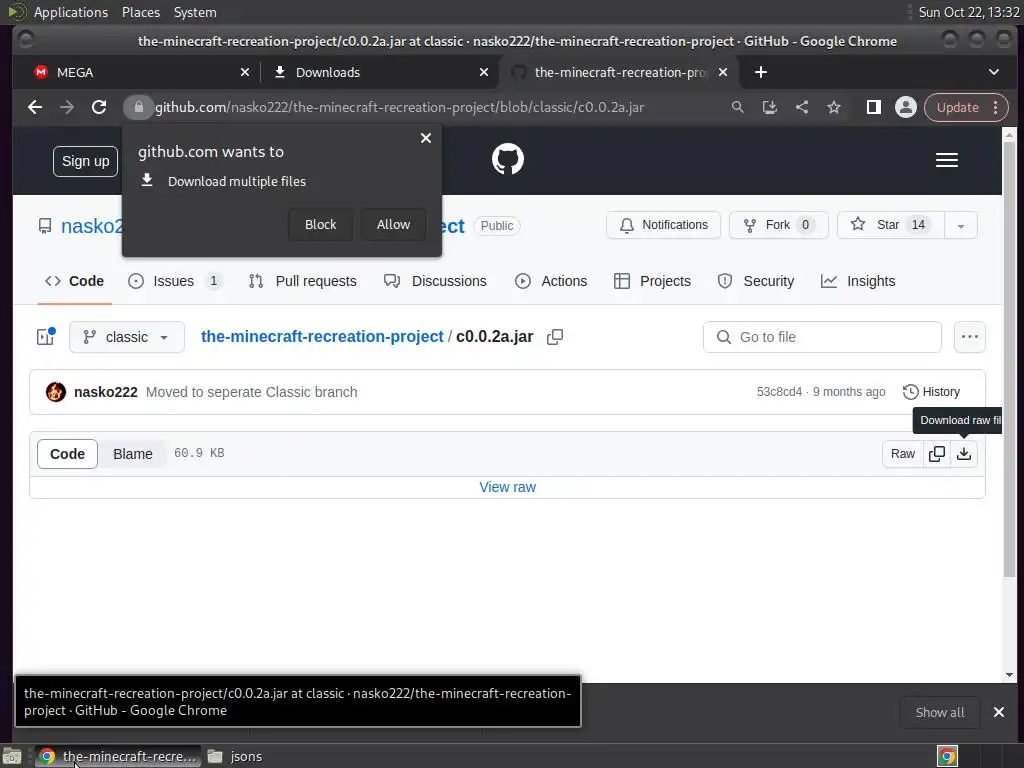1024x768 pixels.
Task: Click the address bar zoom magnifier icon
Action: (x=737, y=108)
